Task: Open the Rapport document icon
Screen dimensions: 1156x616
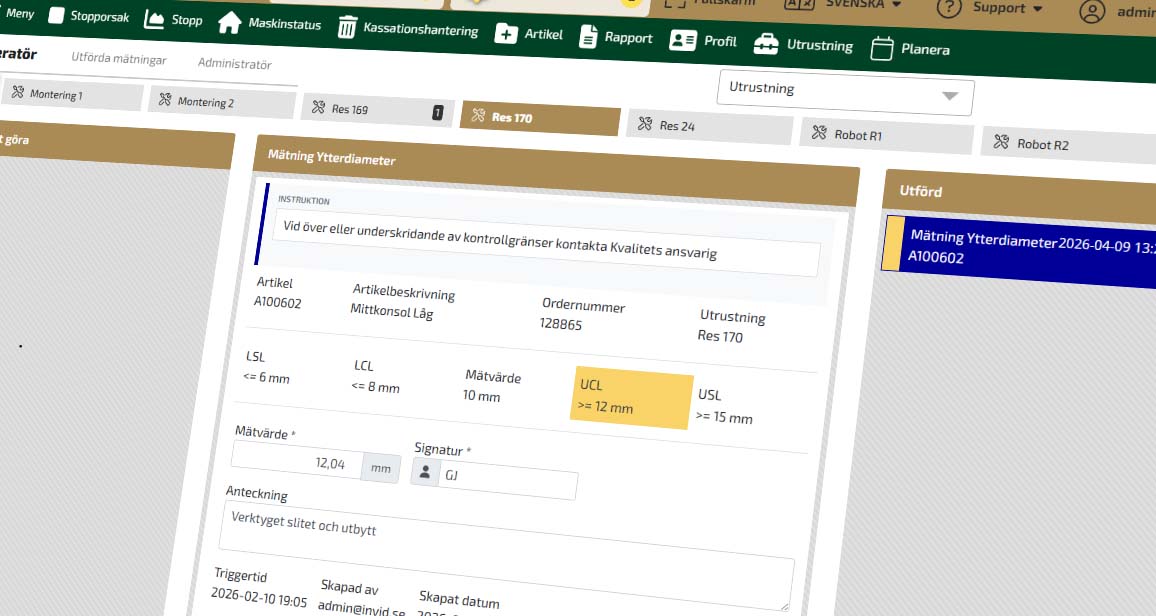Action: click(x=588, y=37)
